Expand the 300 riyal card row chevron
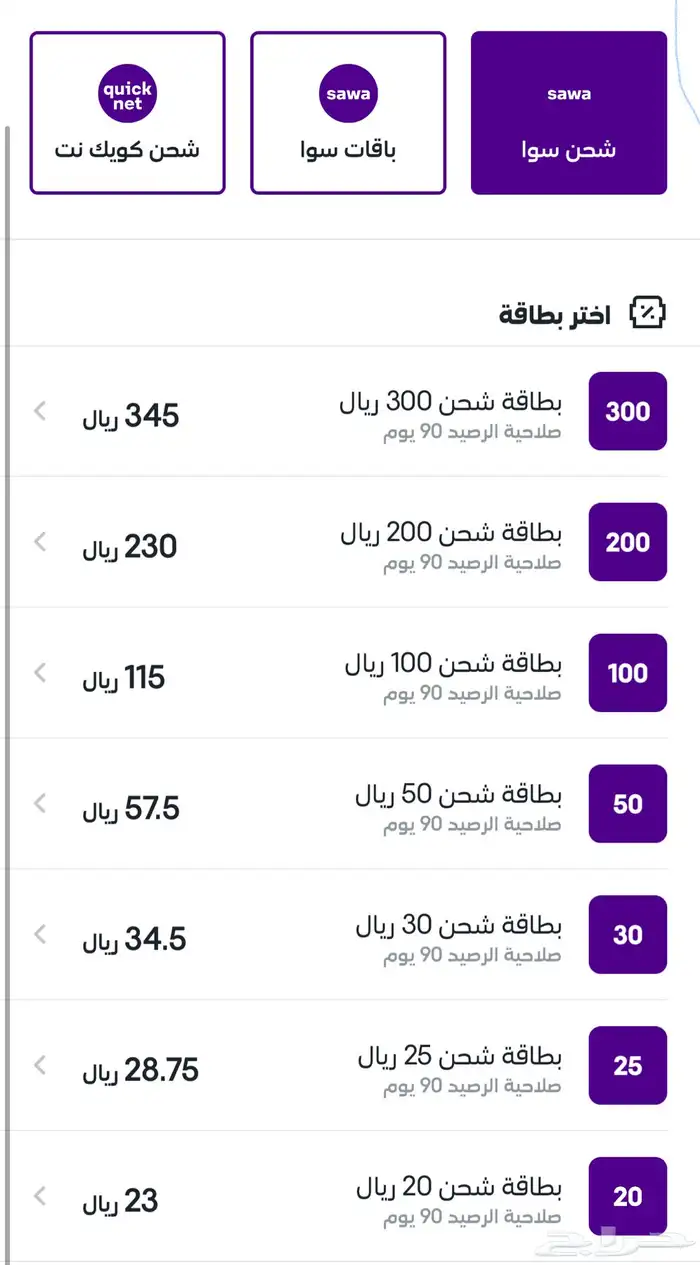This screenshot has height=1265, width=700. [39, 411]
